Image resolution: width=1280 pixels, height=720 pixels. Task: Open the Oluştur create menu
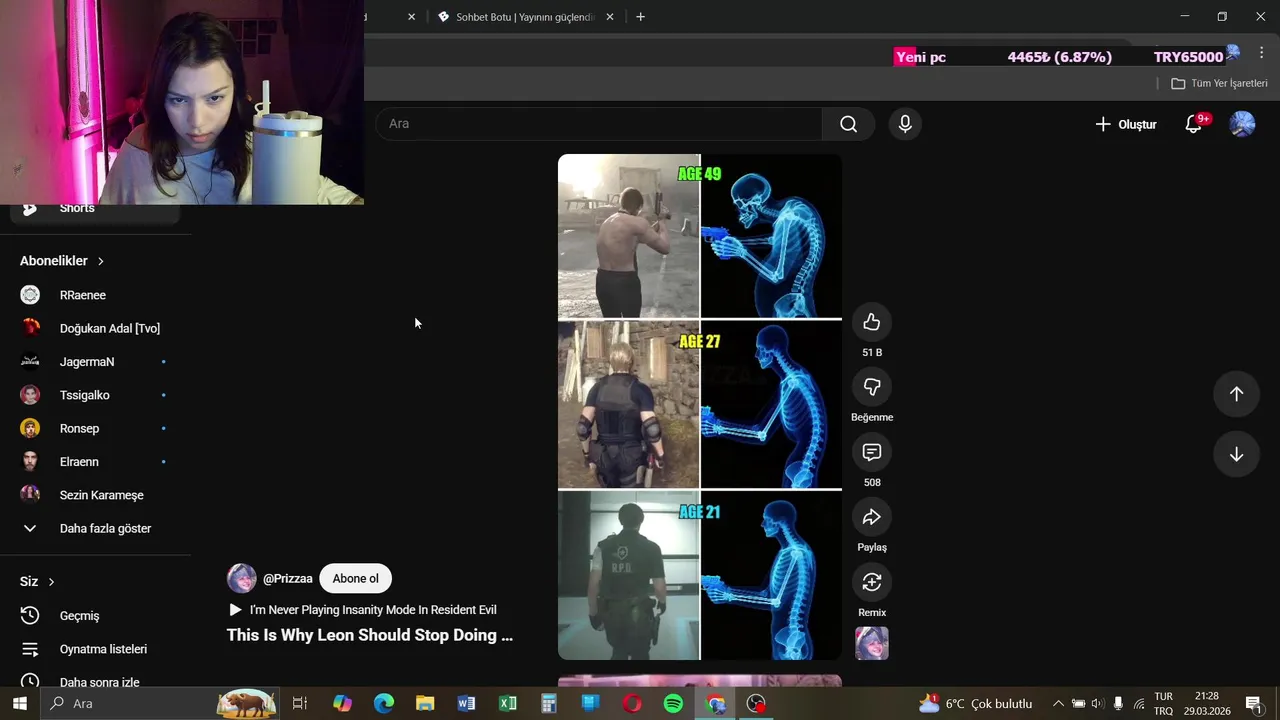click(1126, 124)
